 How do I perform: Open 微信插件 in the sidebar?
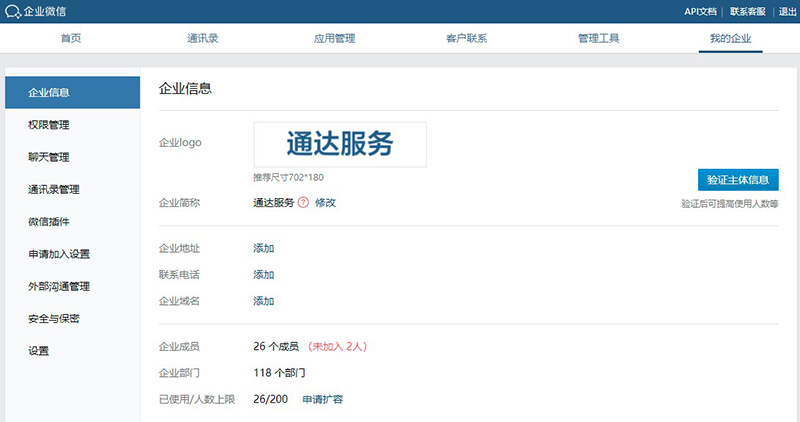[48, 221]
